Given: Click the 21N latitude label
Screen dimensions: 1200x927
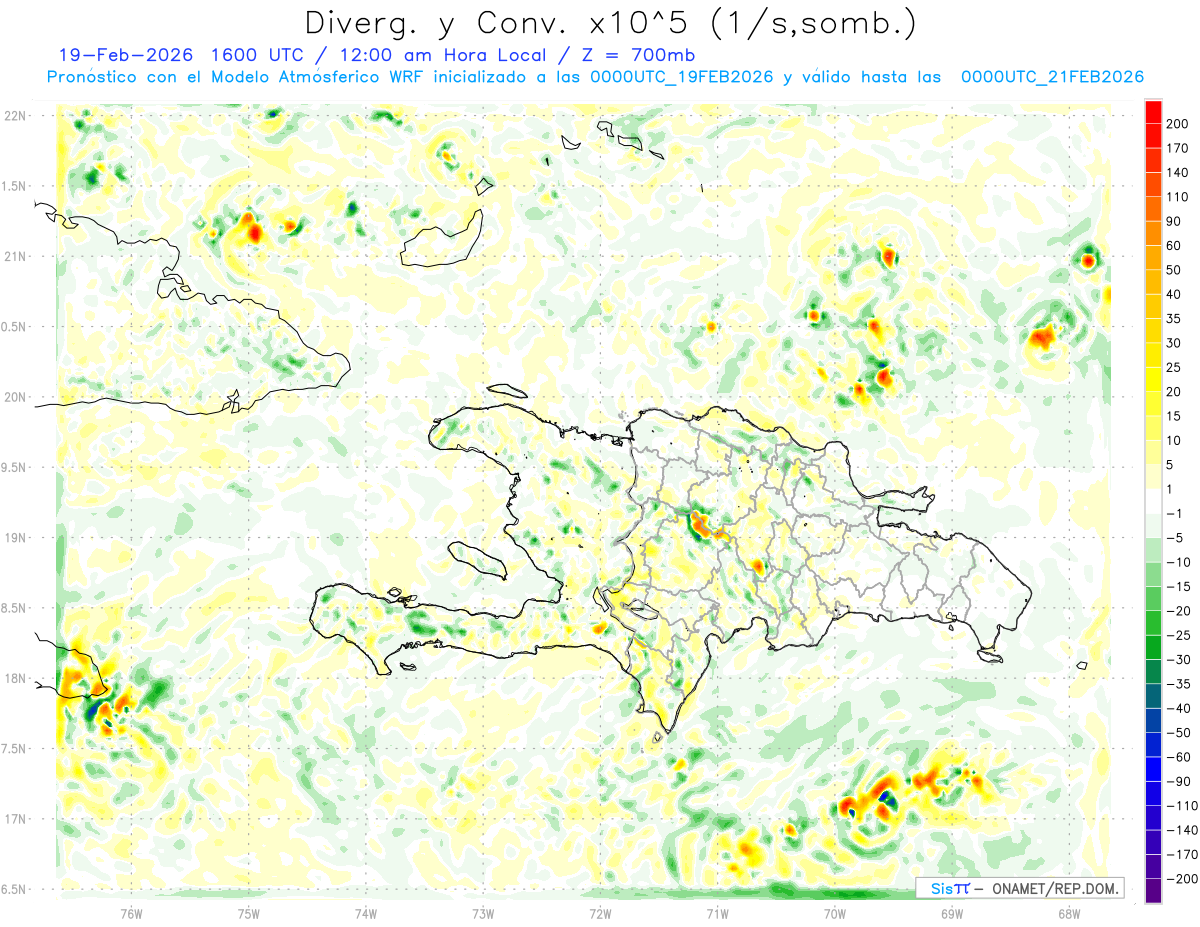Looking at the screenshot, I should (x=14, y=257).
